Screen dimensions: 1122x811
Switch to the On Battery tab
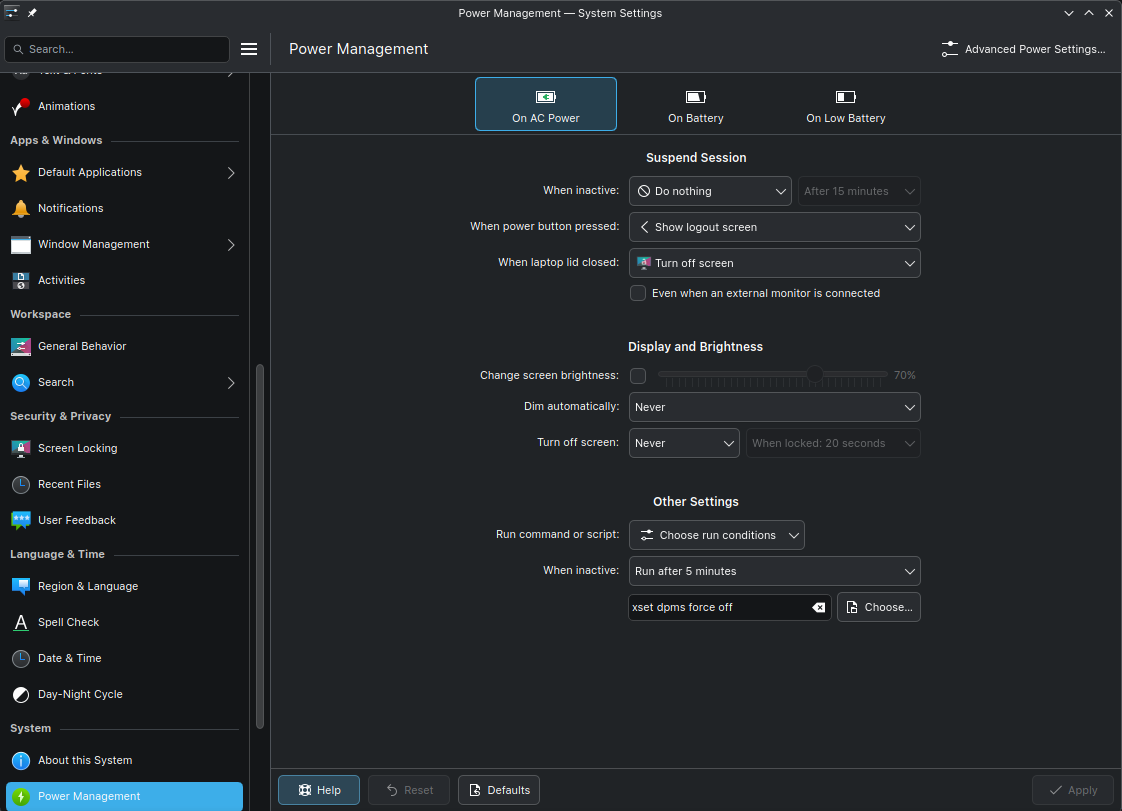[x=696, y=105]
